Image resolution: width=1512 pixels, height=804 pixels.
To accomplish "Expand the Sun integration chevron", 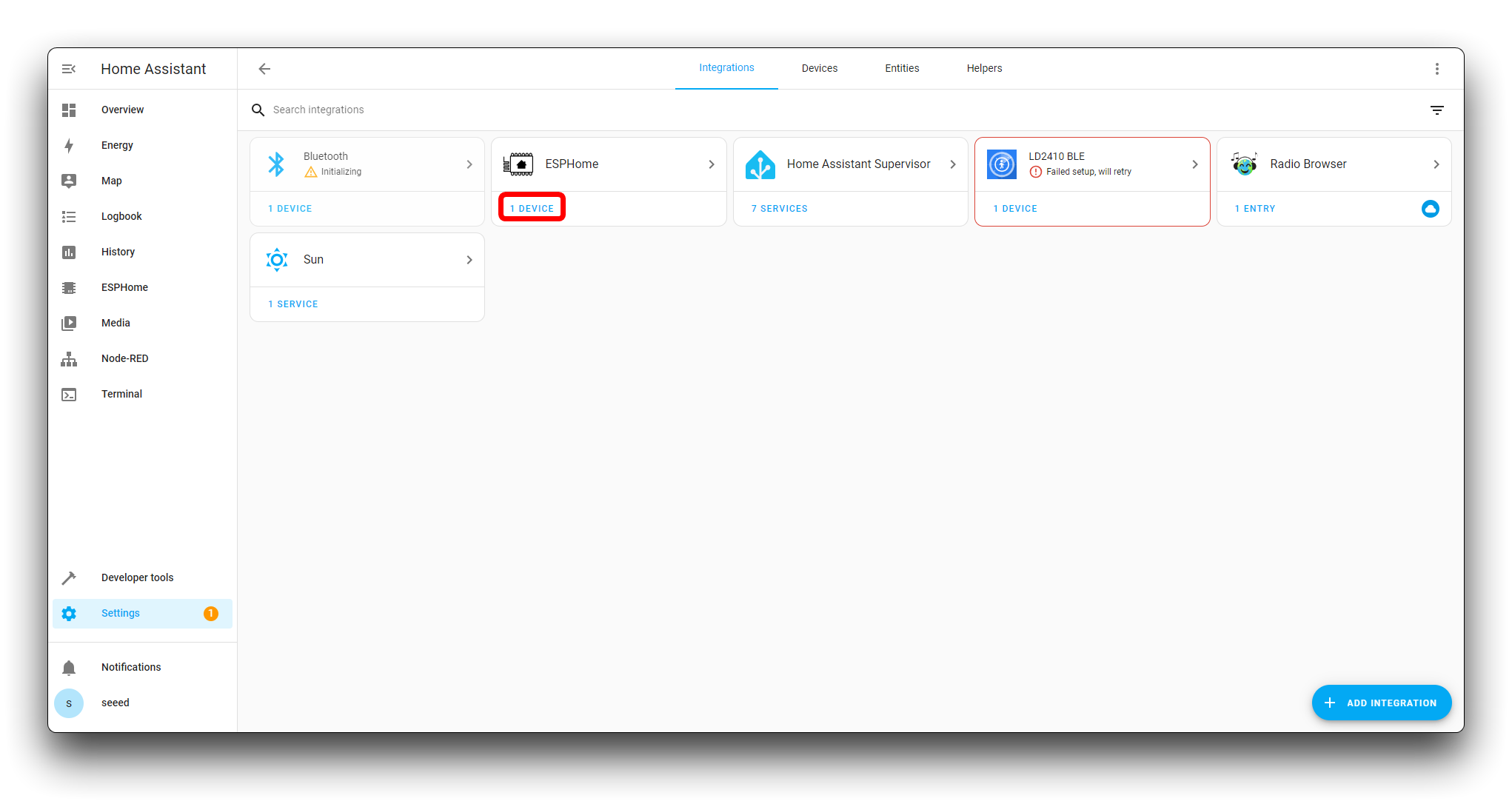I will (x=469, y=260).
